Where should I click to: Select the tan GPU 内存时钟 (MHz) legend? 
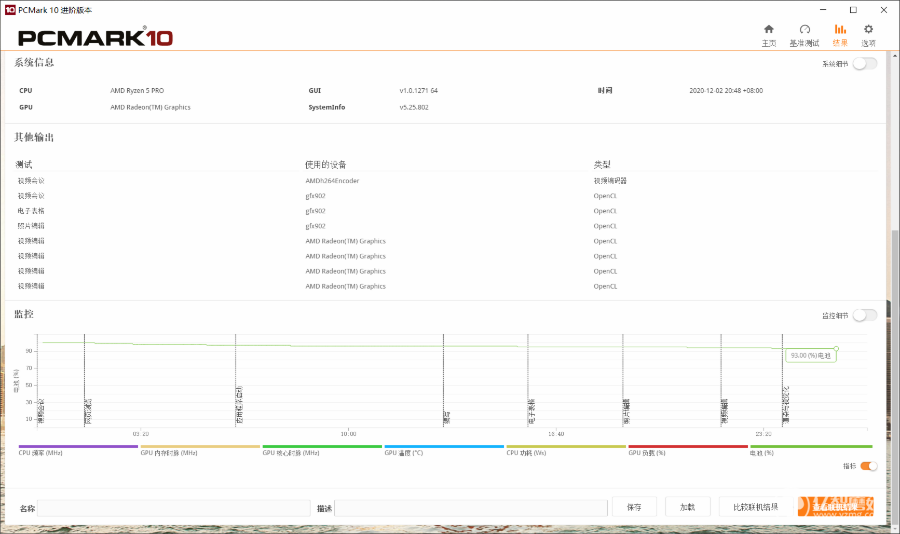pos(200,450)
